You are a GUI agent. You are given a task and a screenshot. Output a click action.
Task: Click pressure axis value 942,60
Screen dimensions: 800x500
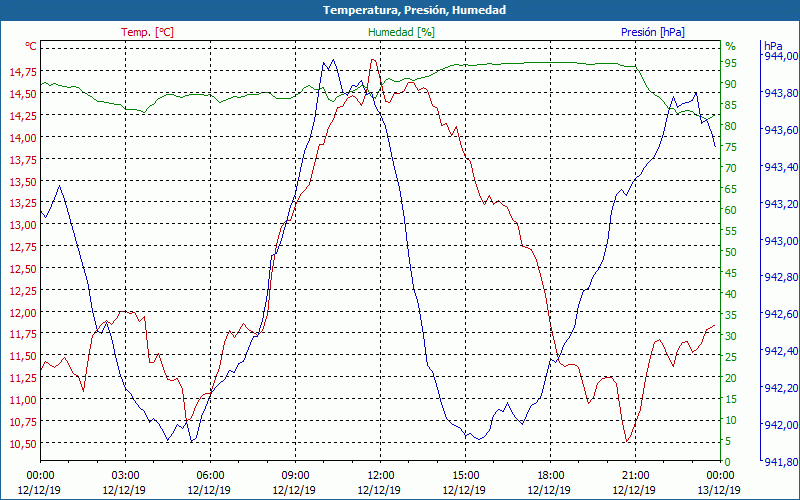click(781, 314)
